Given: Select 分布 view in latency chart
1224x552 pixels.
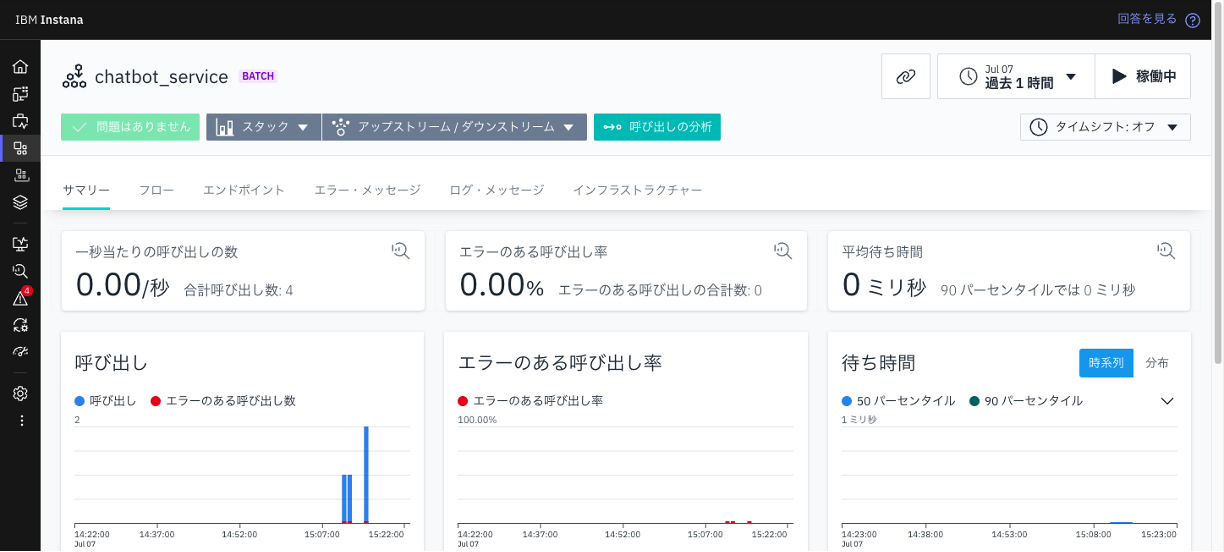Looking at the screenshot, I should tap(1157, 363).
